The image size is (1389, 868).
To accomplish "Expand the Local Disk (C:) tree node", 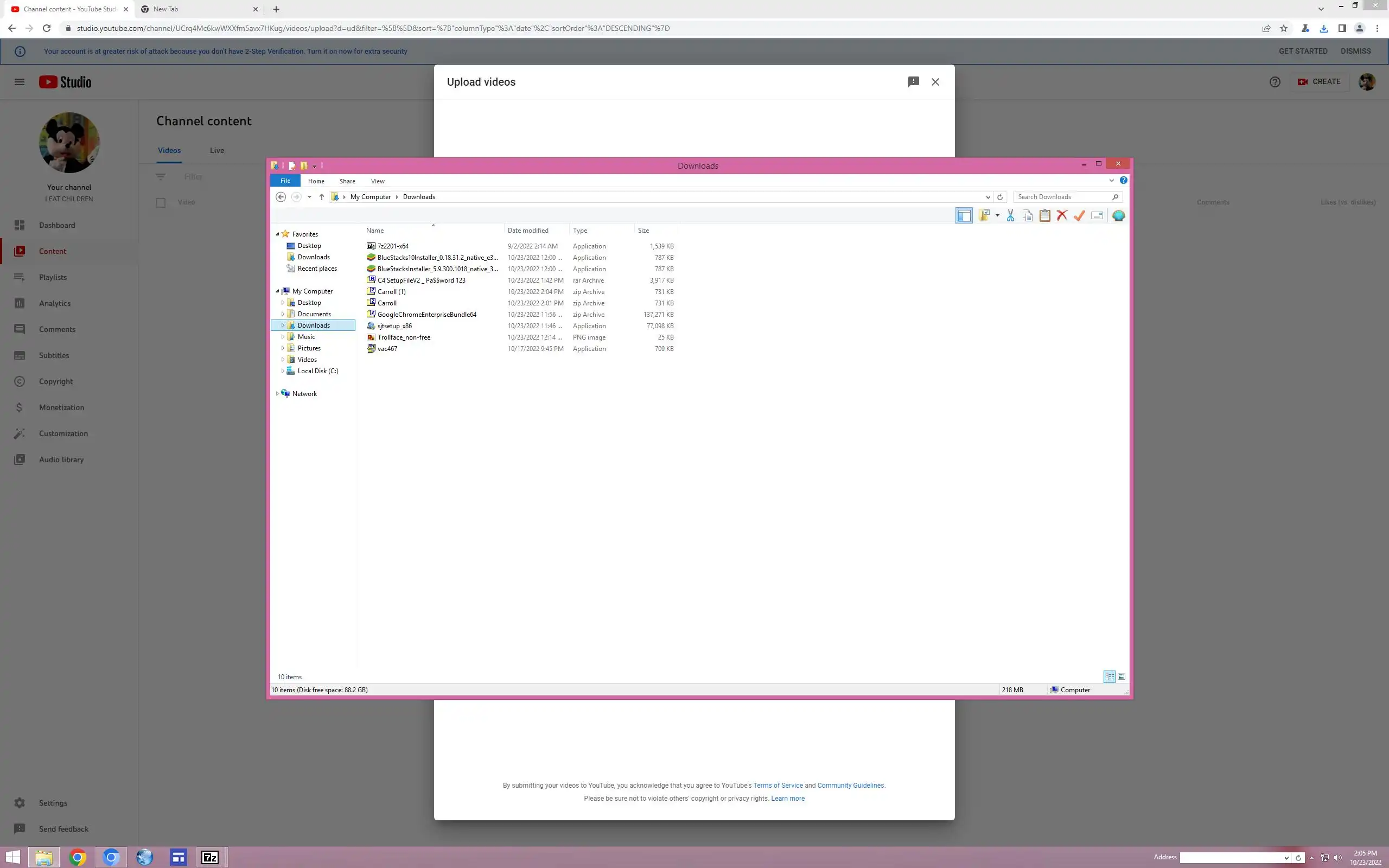I will (282, 371).
